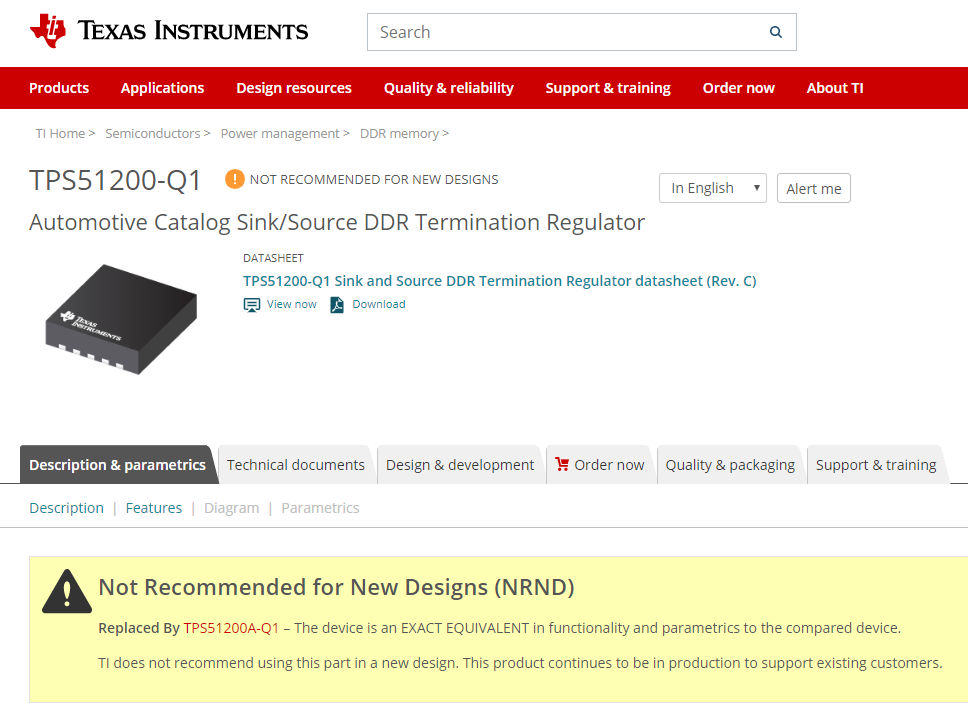The height and width of the screenshot is (713, 968).
Task: Open the About TI menu
Action: [x=835, y=88]
